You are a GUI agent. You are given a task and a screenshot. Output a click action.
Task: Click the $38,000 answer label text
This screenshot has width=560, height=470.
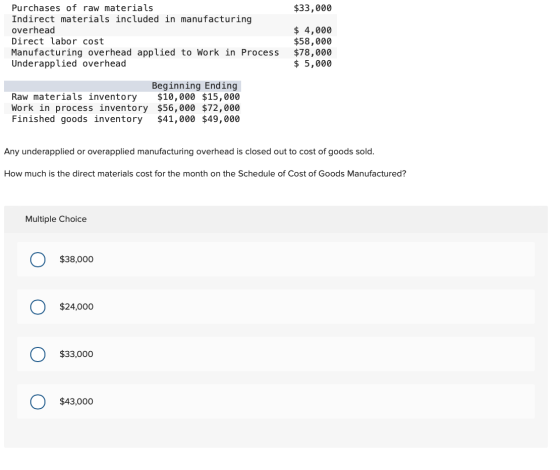click(x=76, y=259)
